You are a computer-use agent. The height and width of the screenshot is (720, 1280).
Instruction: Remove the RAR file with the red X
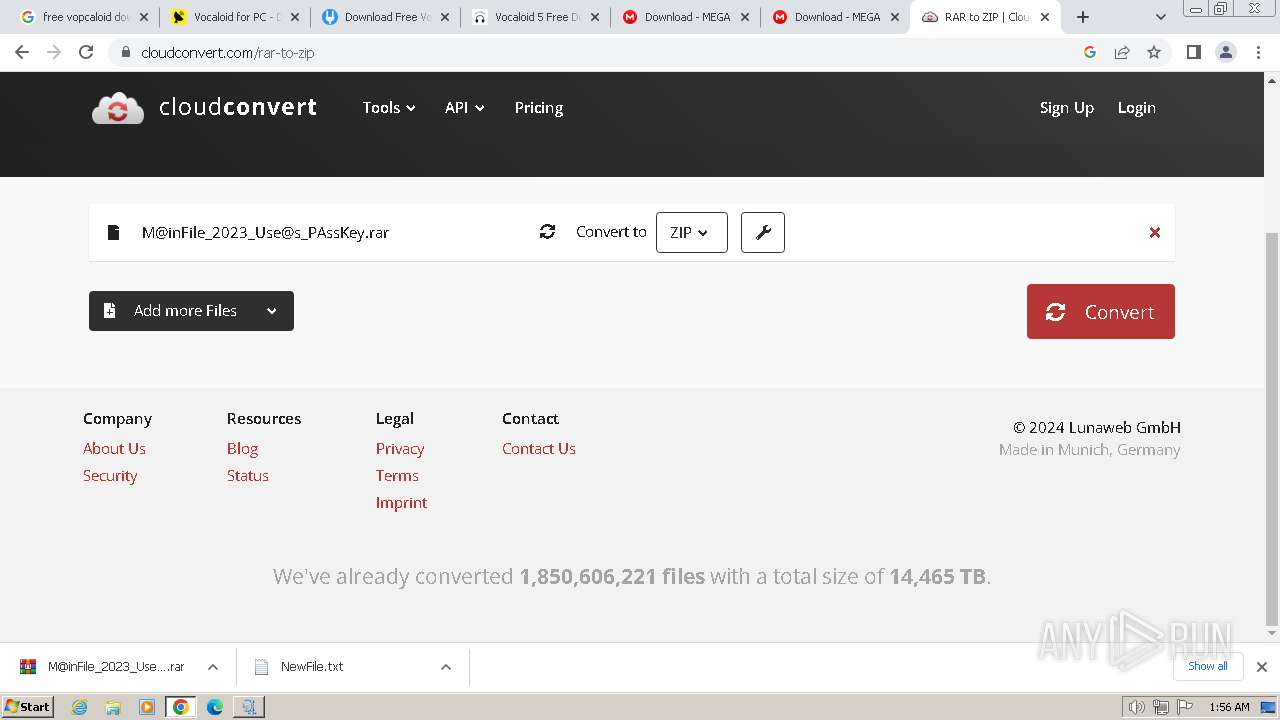1155,232
